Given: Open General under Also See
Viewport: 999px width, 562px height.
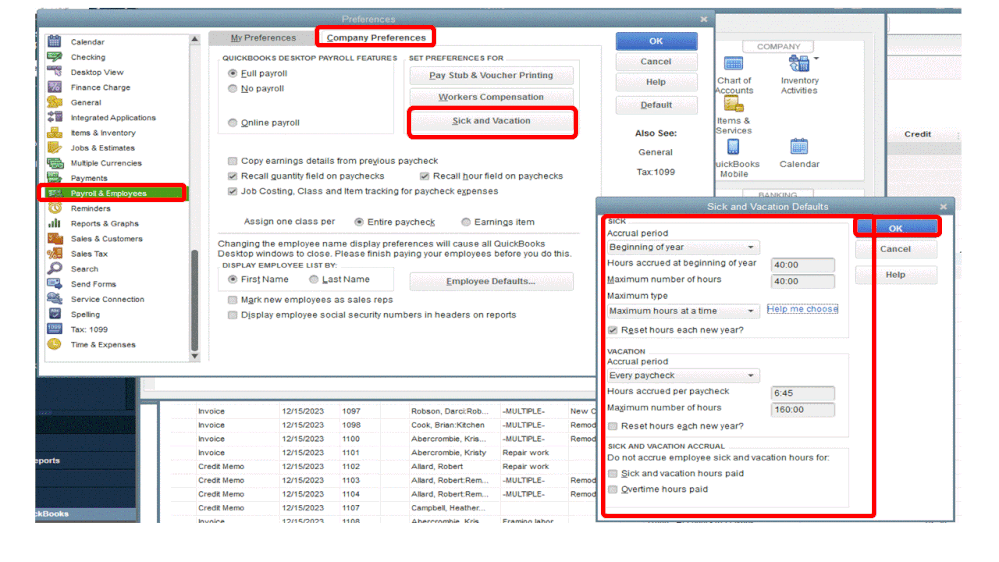Looking at the screenshot, I should 656,152.
